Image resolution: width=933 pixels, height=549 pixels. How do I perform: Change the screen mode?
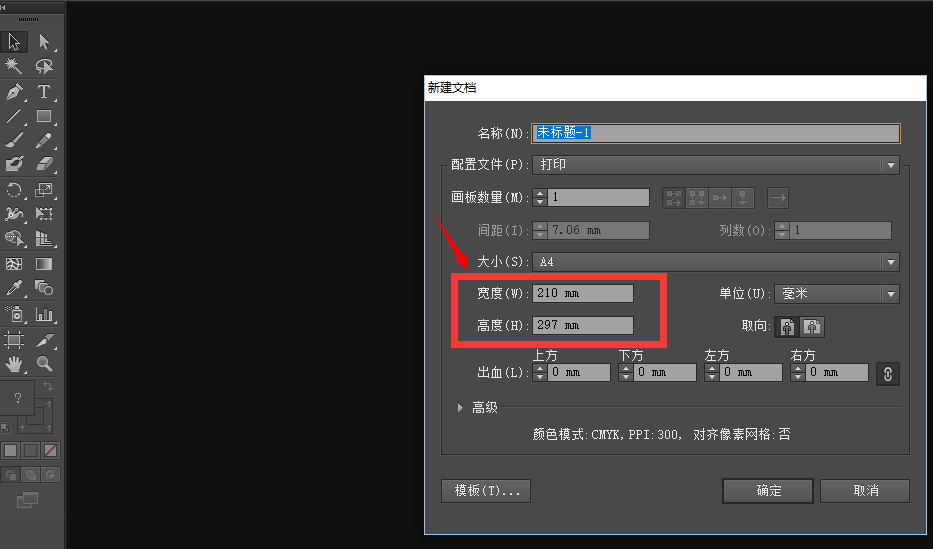[x=27, y=500]
